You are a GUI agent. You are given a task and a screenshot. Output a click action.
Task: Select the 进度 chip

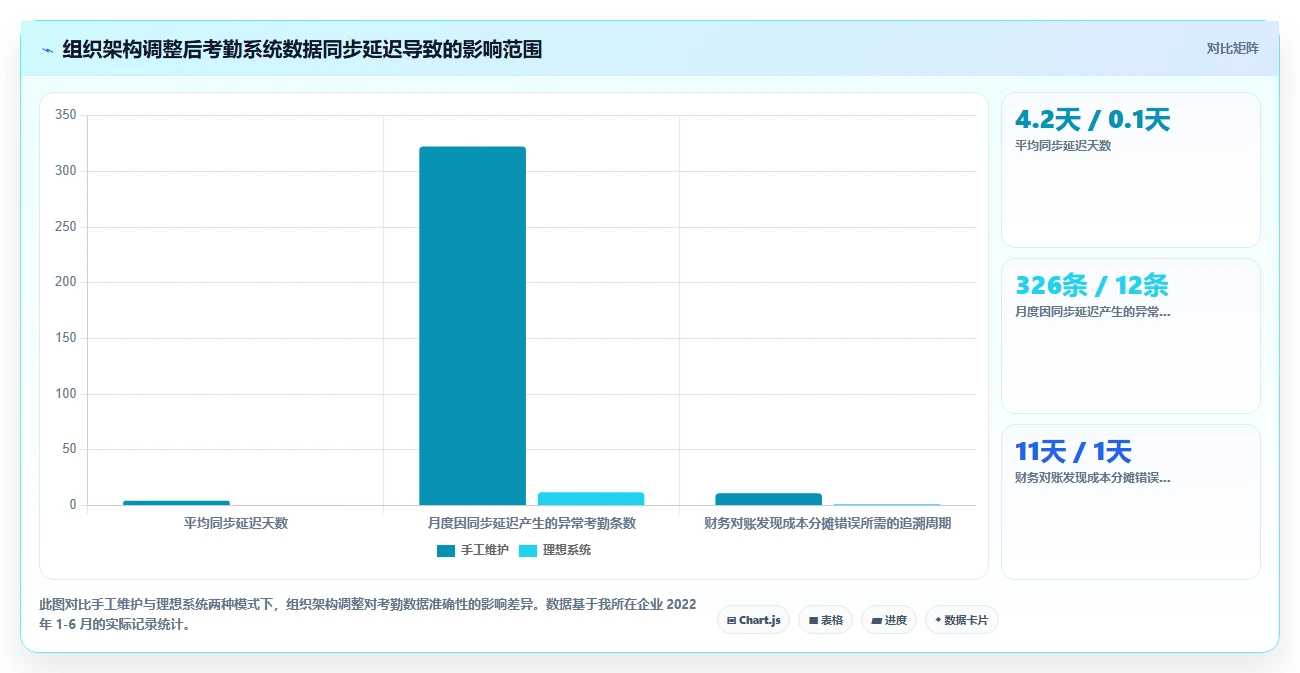(x=888, y=620)
